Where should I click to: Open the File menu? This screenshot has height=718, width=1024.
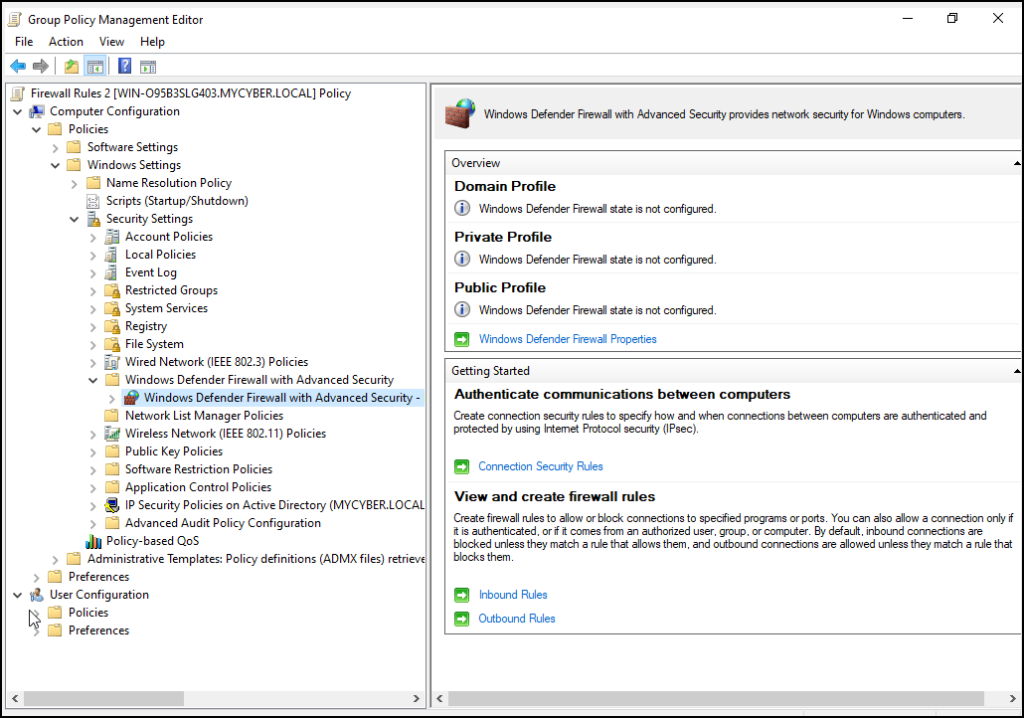[x=24, y=42]
